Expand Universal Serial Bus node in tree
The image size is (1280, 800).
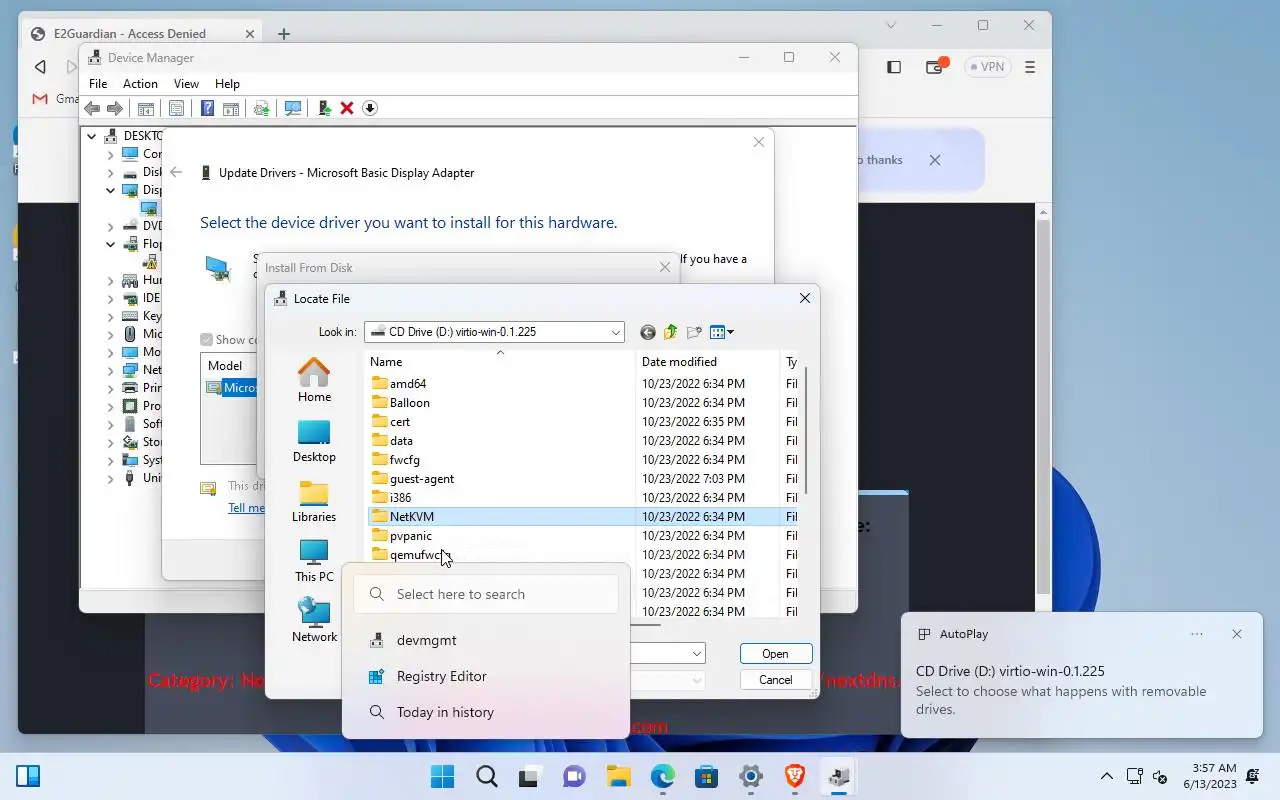(111, 478)
